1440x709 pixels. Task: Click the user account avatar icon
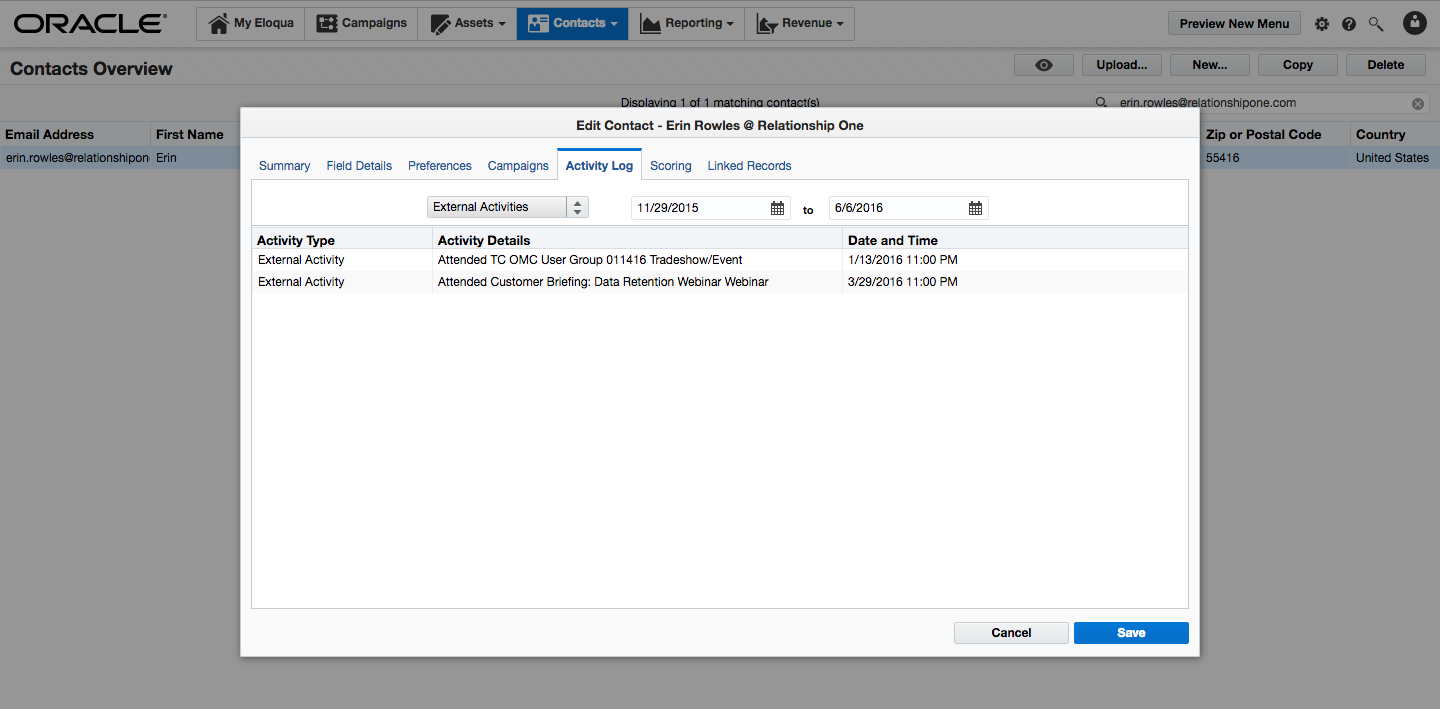click(x=1414, y=23)
